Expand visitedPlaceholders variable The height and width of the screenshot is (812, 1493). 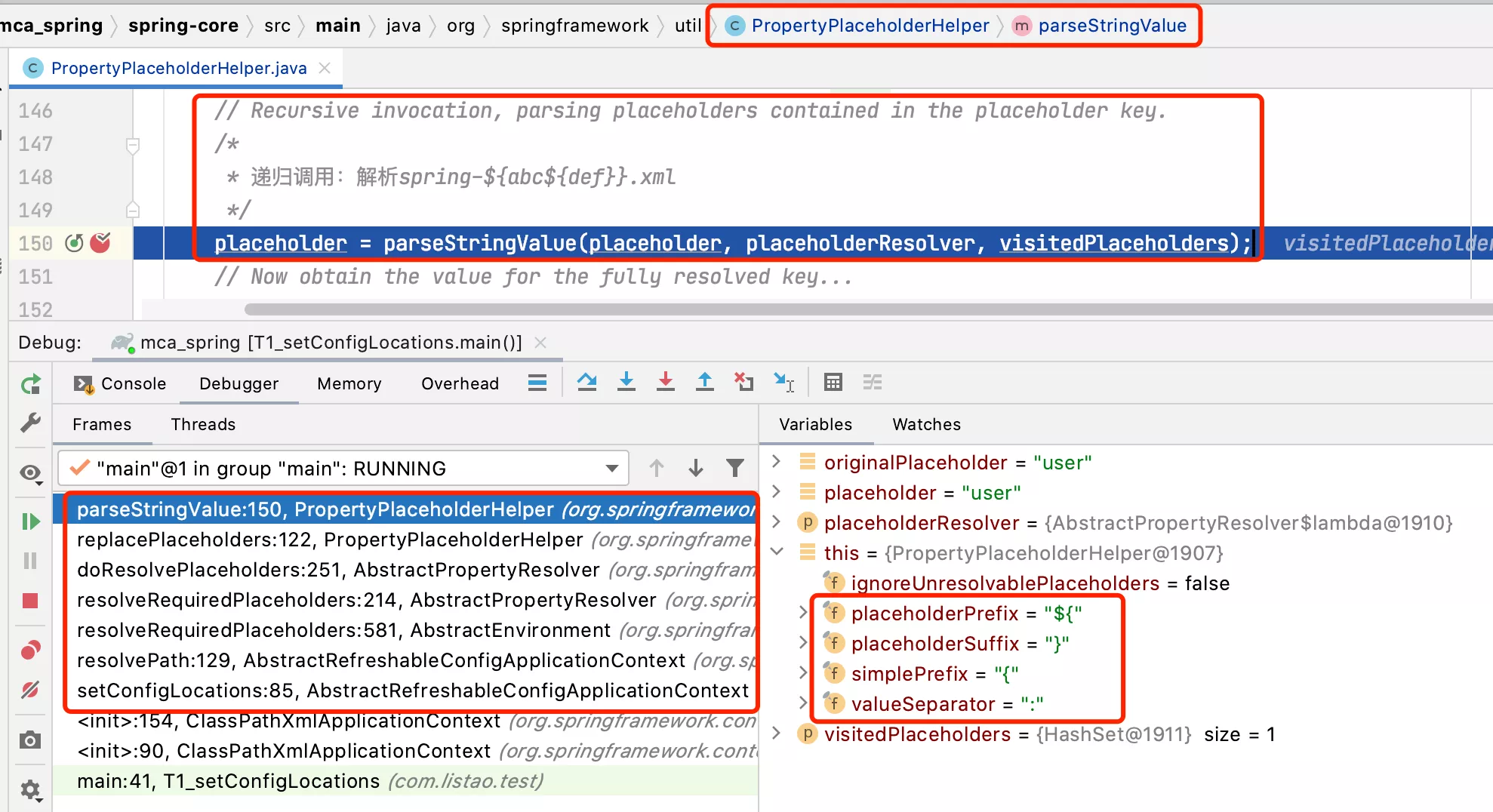click(776, 734)
